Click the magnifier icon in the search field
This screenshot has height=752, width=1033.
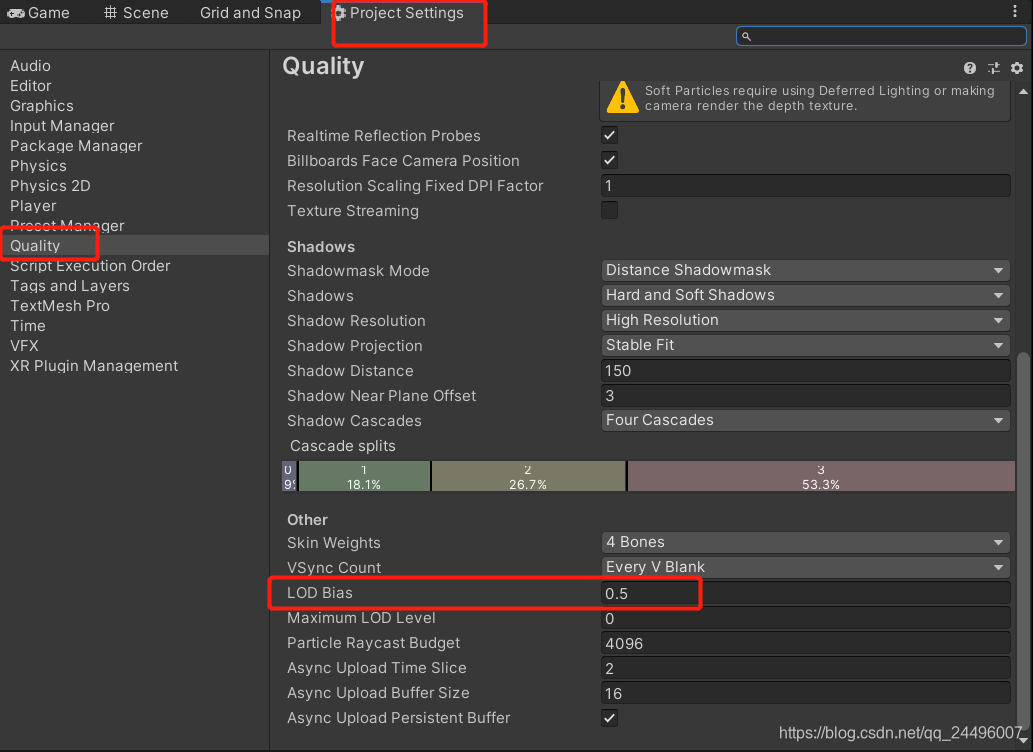[x=746, y=36]
